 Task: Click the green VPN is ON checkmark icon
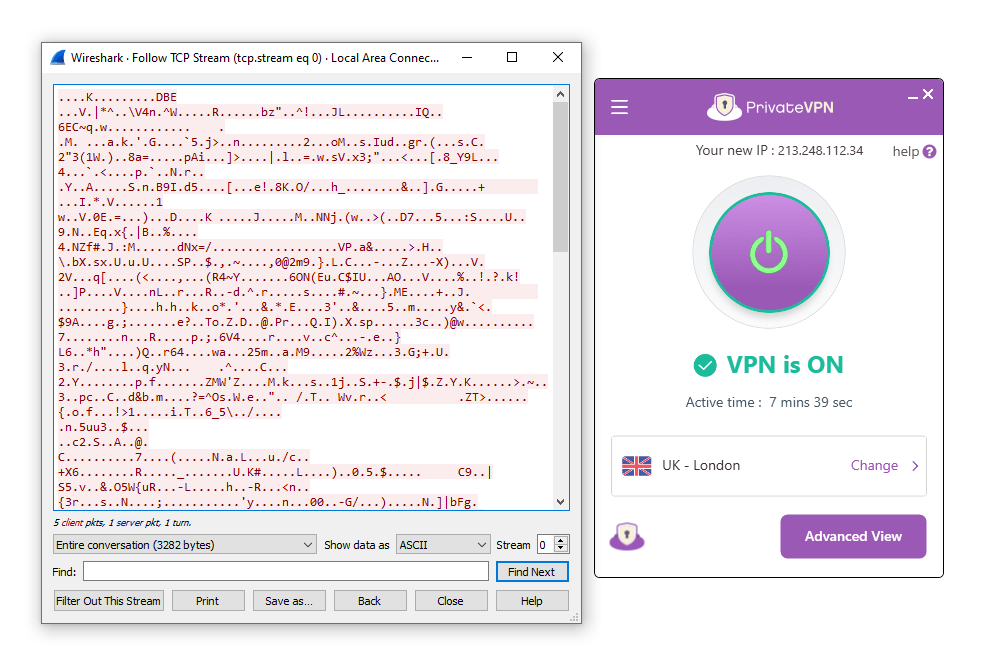point(705,365)
